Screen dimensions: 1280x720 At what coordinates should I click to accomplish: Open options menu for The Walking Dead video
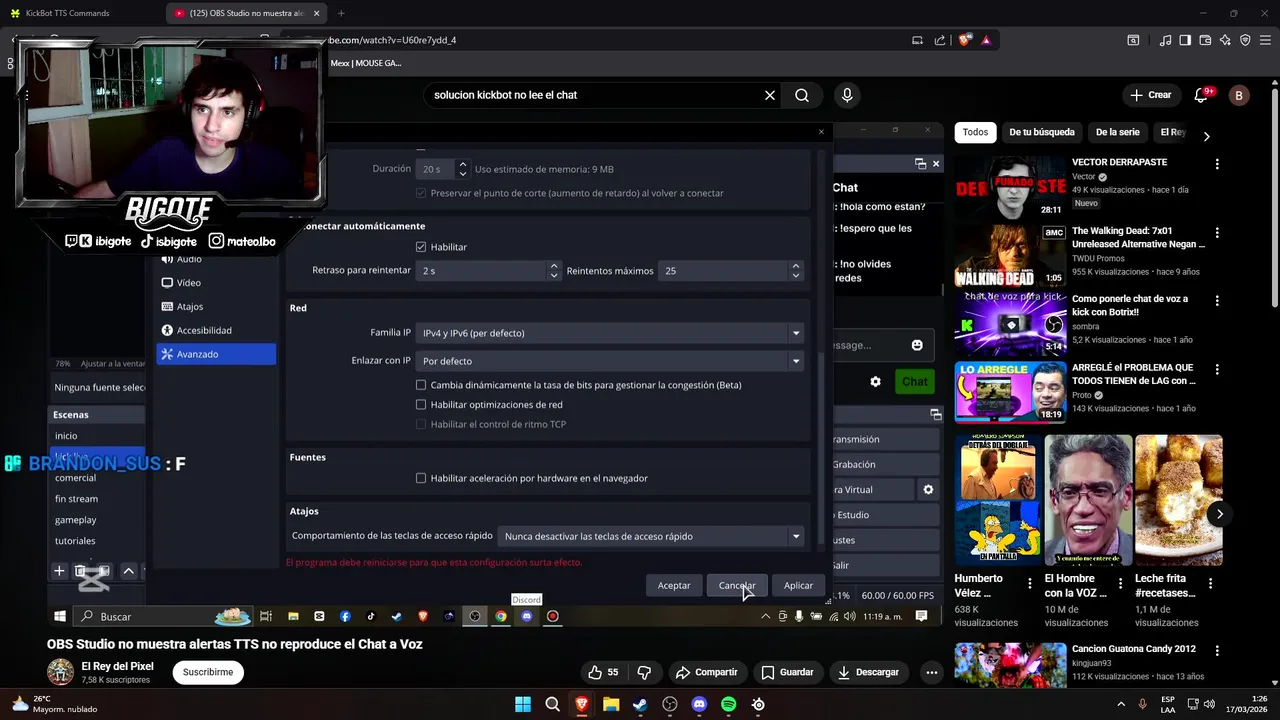tap(1217, 232)
